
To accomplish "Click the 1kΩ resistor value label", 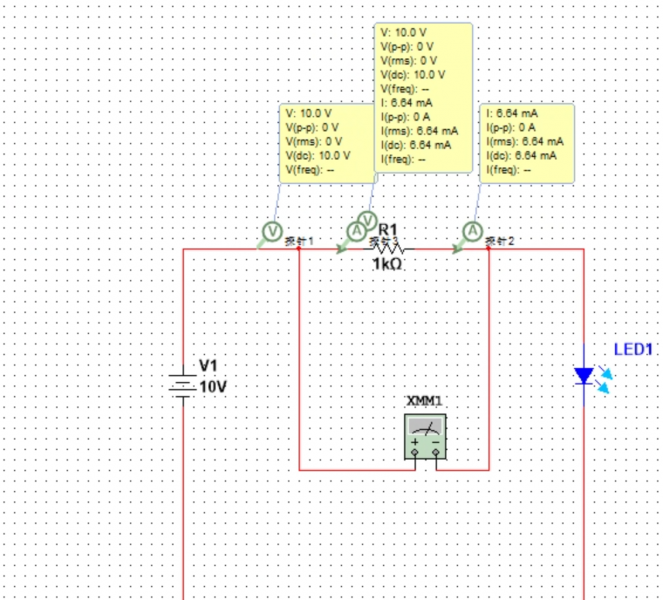I will 387,264.
